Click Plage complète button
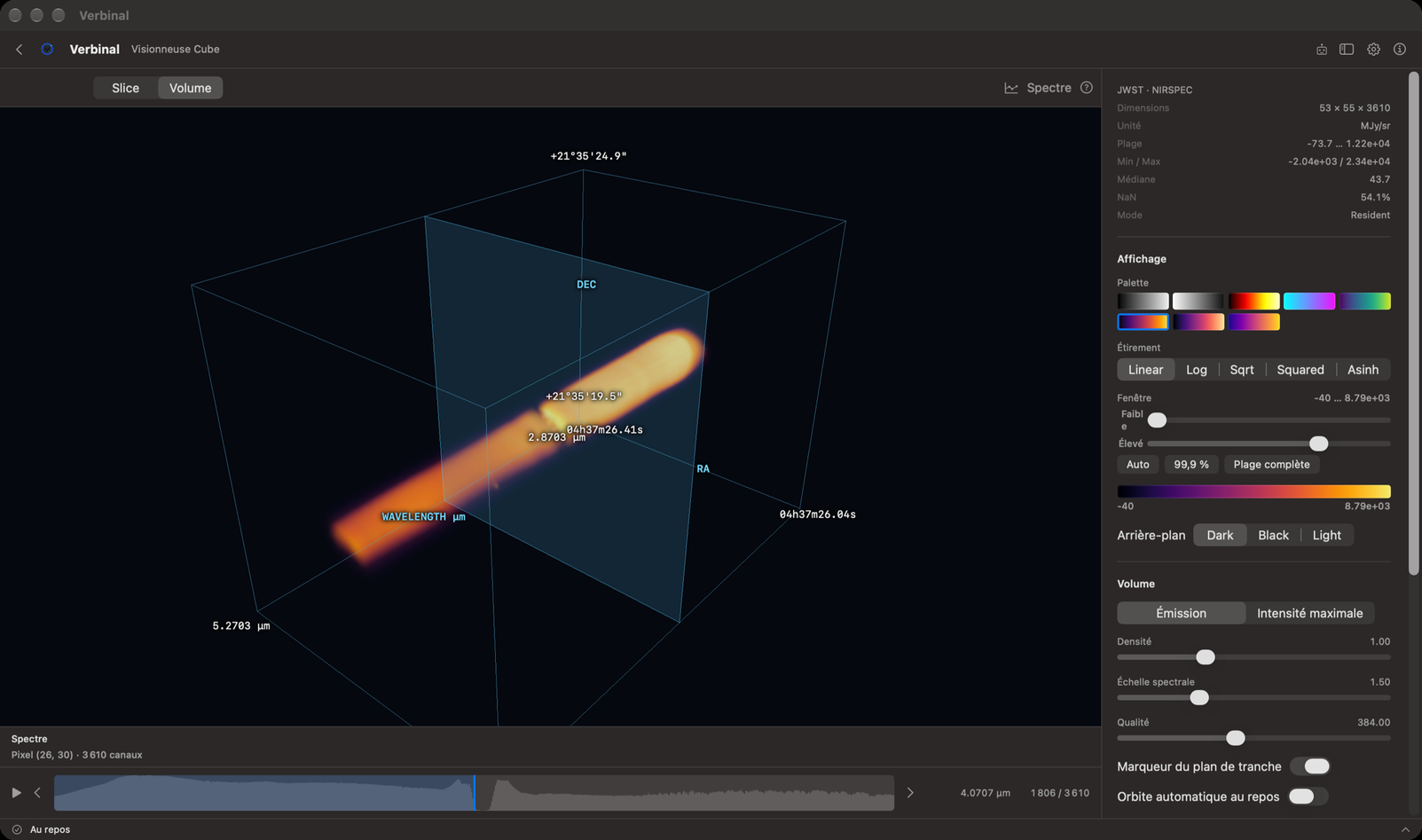Viewport: 1422px width, 840px height. coord(1271,465)
